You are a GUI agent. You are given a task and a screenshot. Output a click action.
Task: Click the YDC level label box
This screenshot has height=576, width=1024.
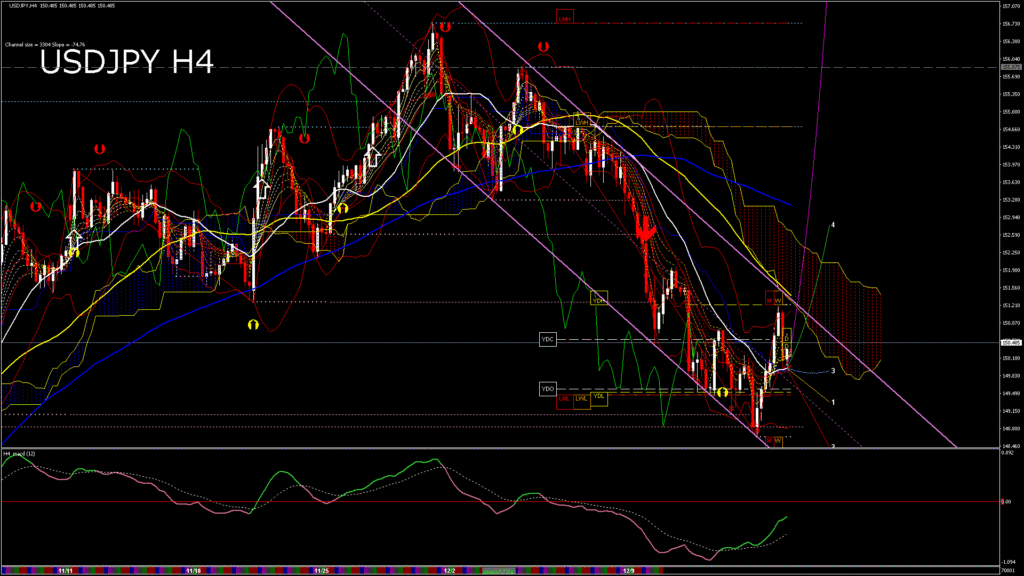point(547,338)
